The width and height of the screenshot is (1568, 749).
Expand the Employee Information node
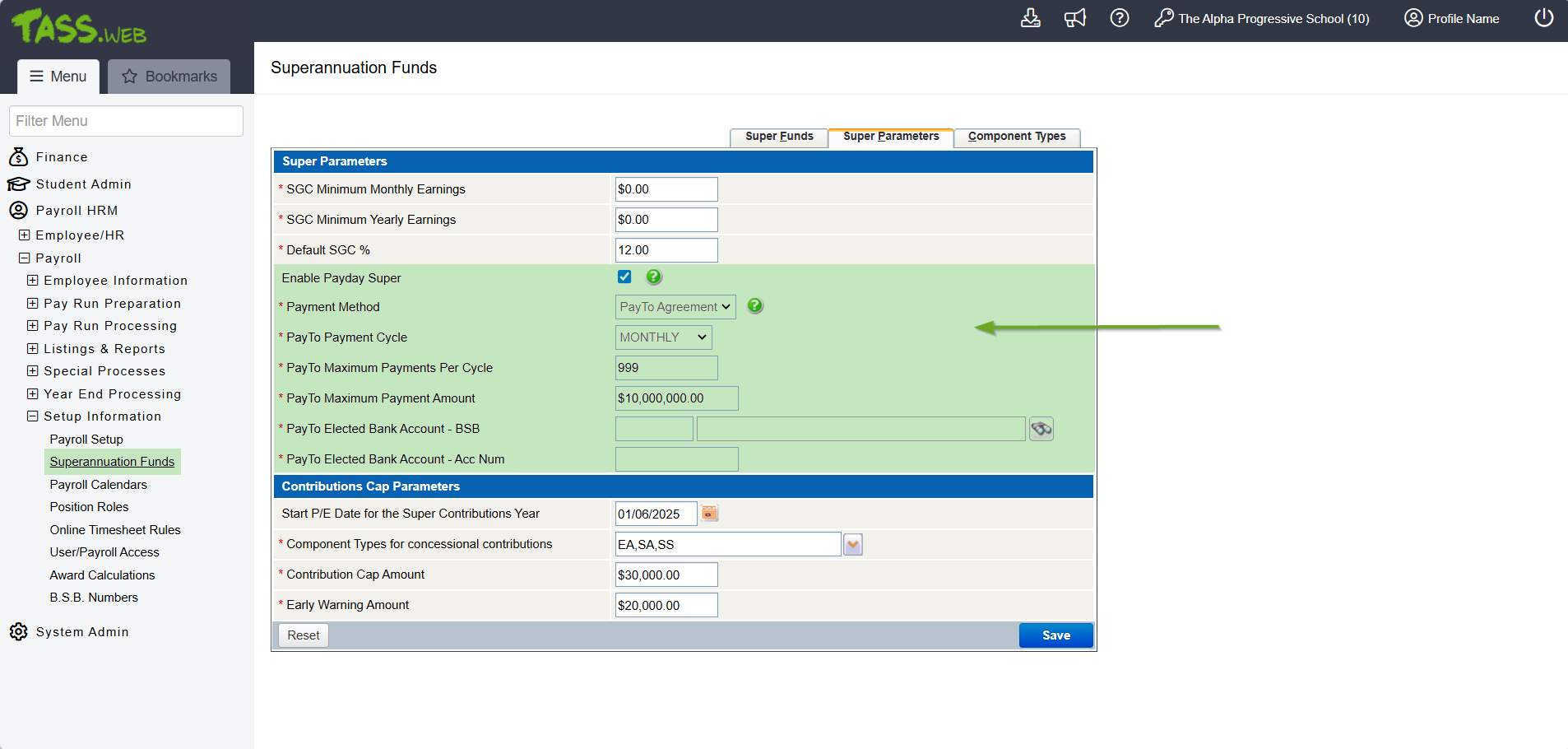coord(33,280)
